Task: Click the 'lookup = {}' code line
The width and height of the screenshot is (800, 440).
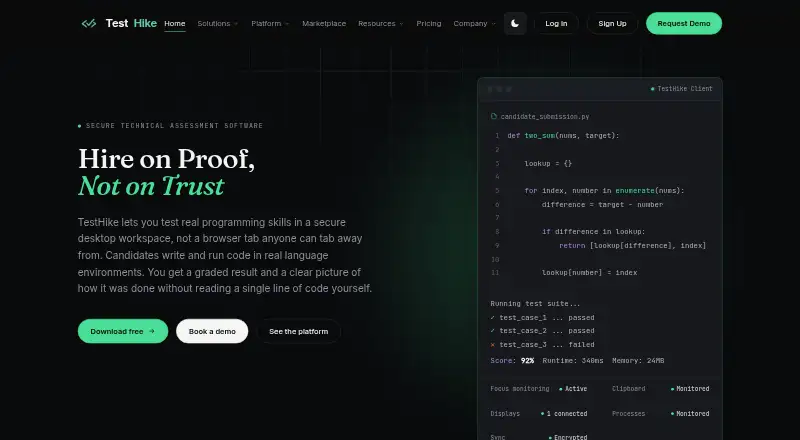Action: pyautogui.click(x=548, y=163)
